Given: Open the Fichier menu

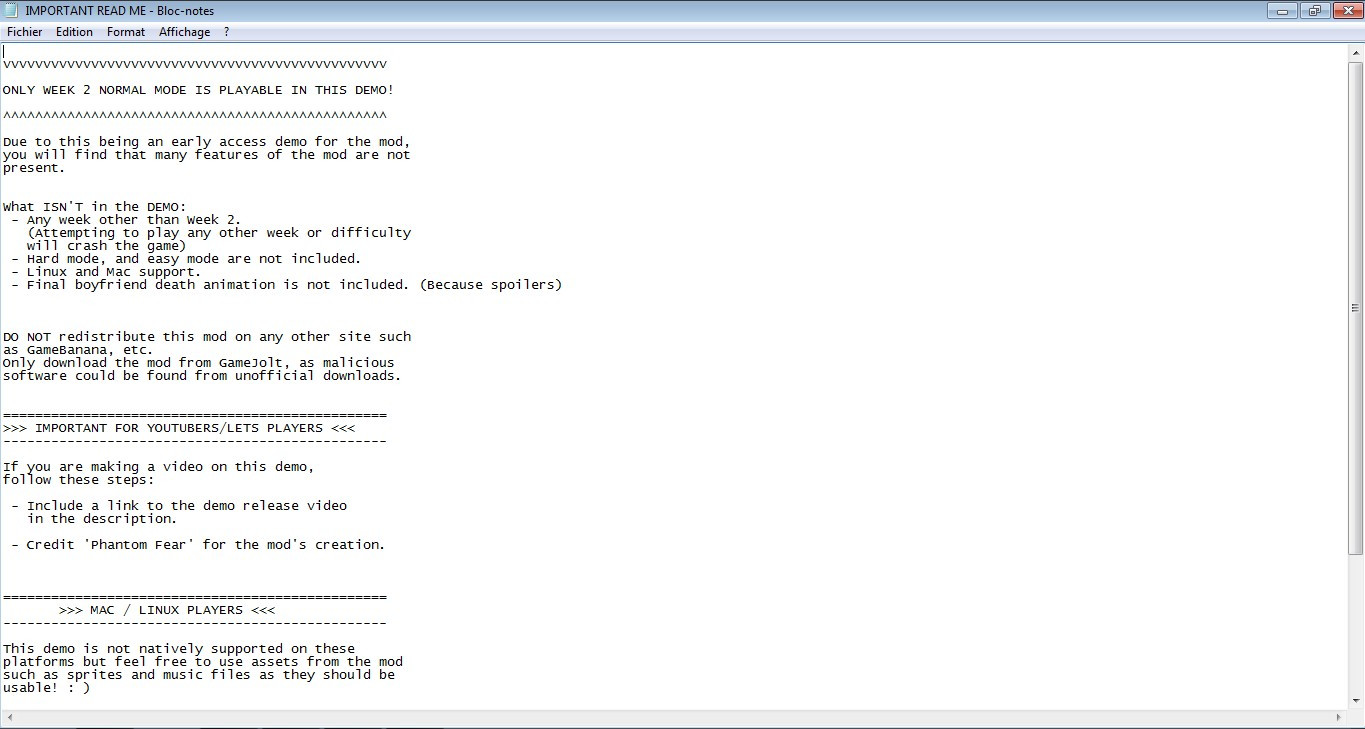Looking at the screenshot, I should 25,32.
